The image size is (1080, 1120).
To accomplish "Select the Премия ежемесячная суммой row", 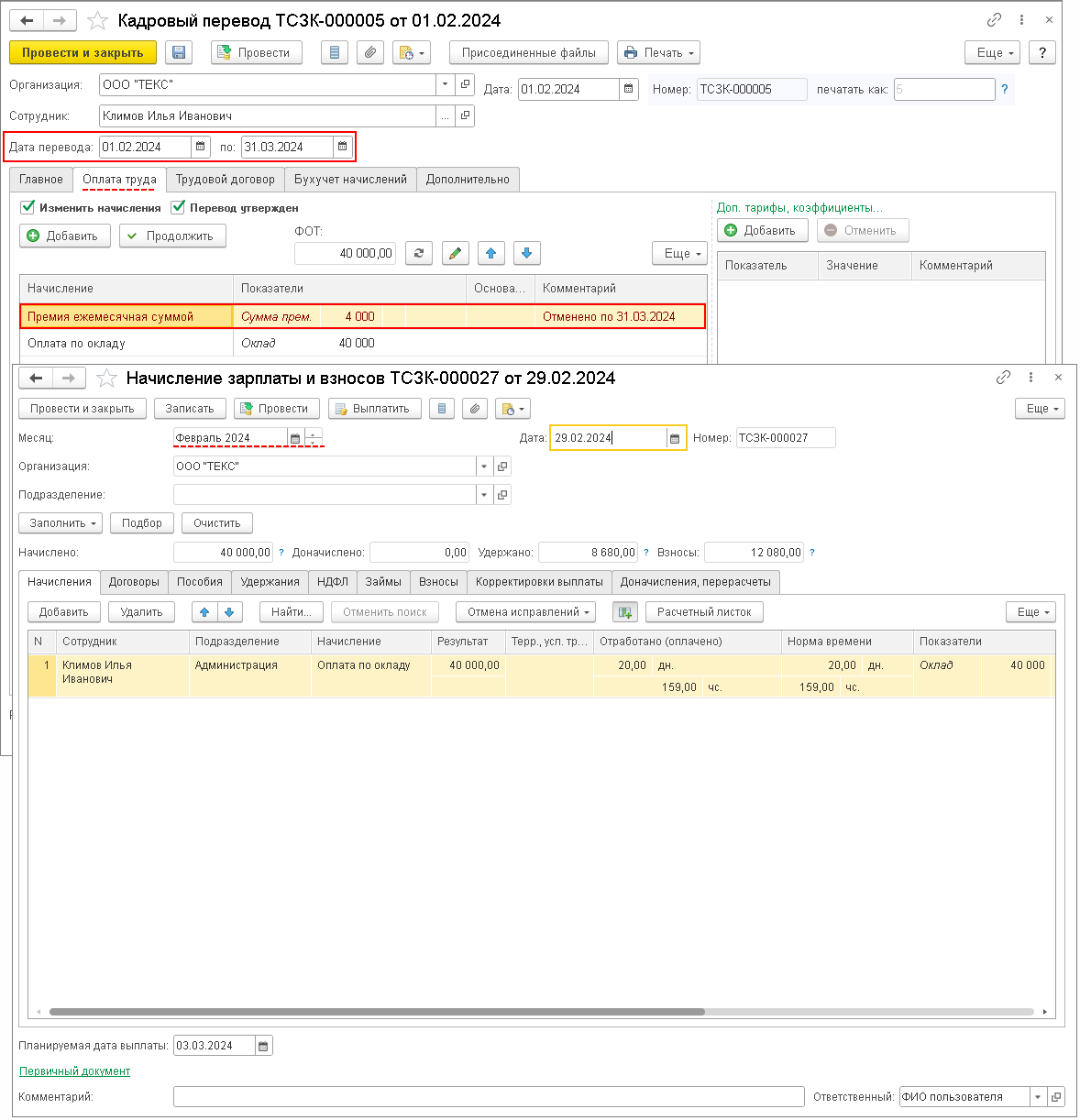I will (x=363, y=316).
